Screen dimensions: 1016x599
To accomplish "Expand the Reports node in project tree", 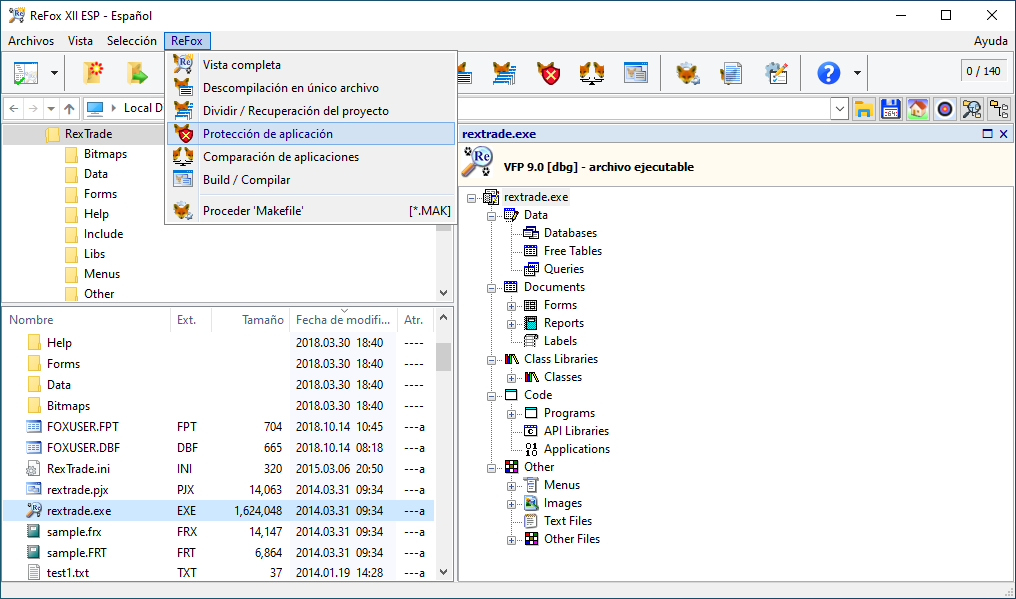I will click(x=512, y=323).
